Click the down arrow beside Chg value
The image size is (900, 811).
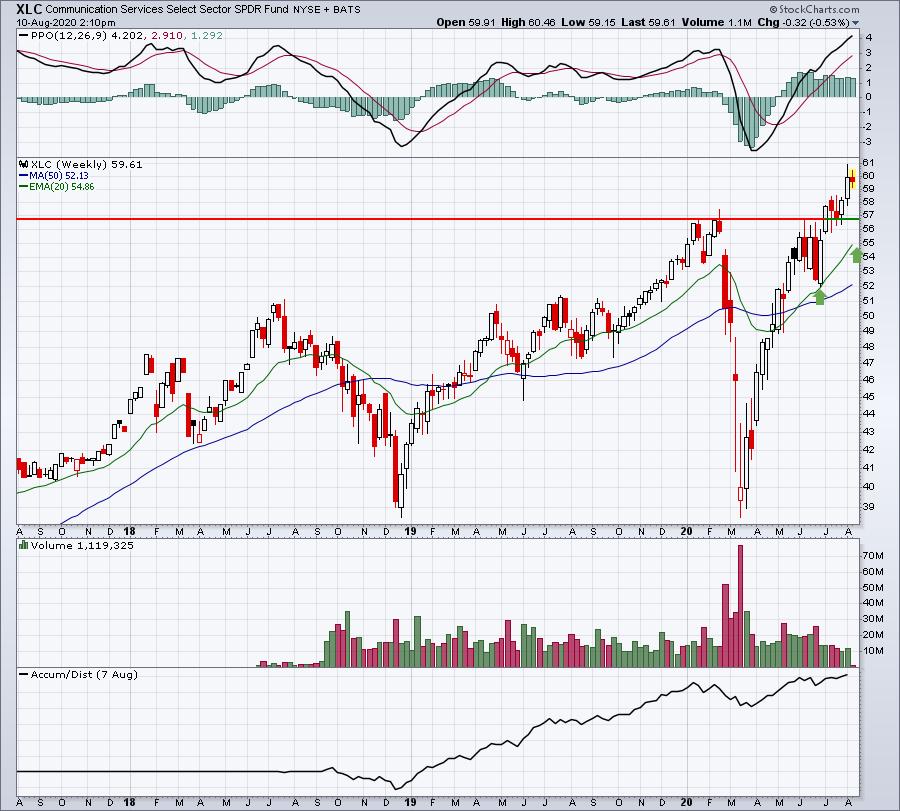coord(855,23)
